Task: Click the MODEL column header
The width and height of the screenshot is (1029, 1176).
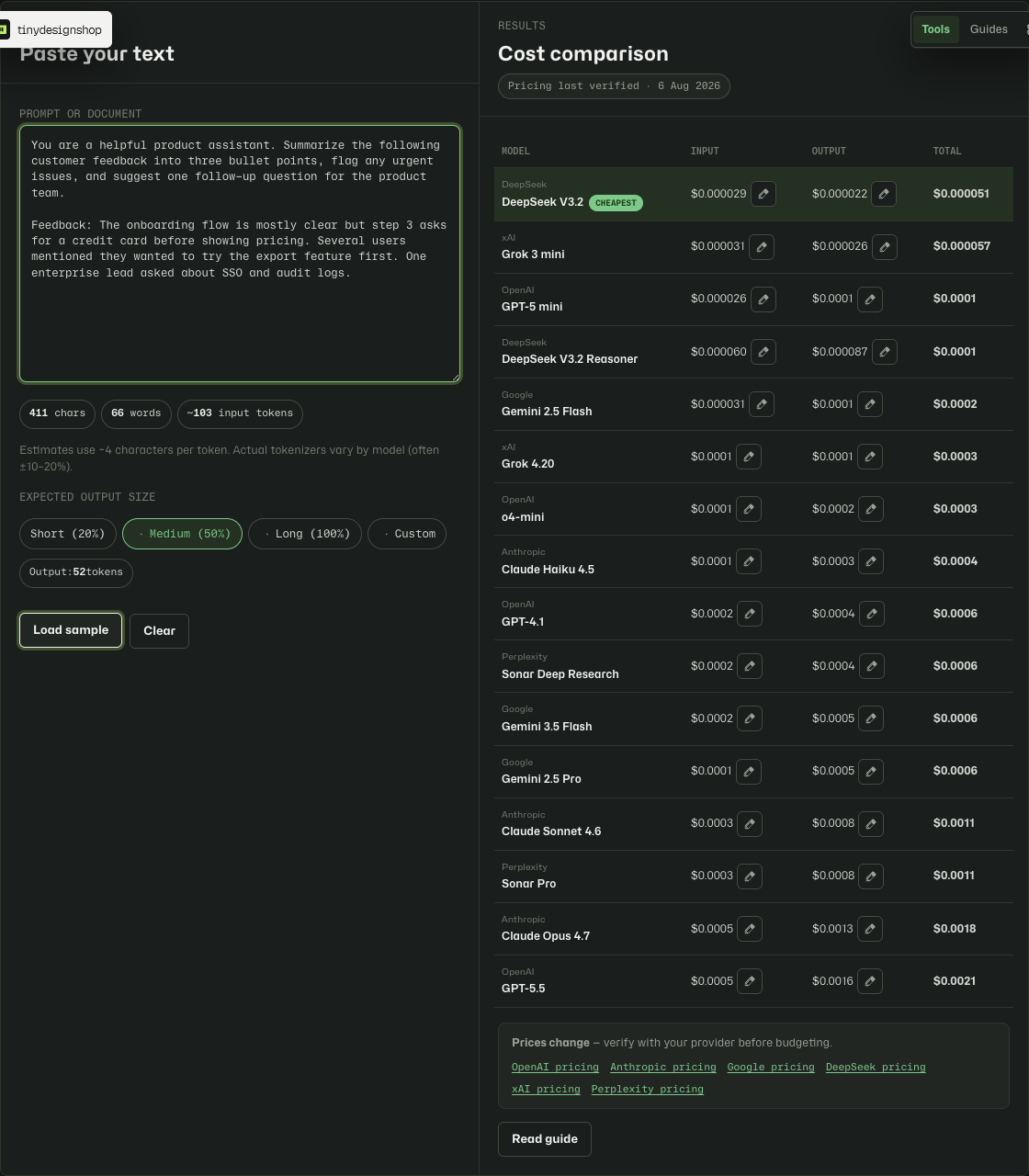Action: point(515,151)
